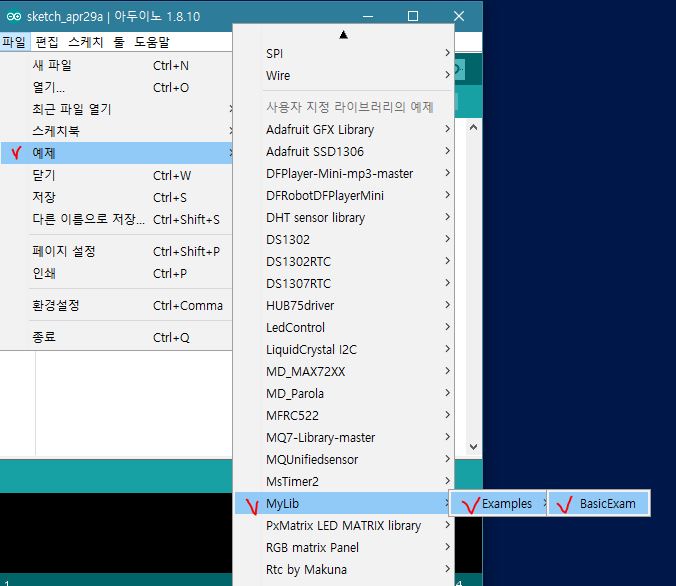Open the 파일 menu

(14, 42)
